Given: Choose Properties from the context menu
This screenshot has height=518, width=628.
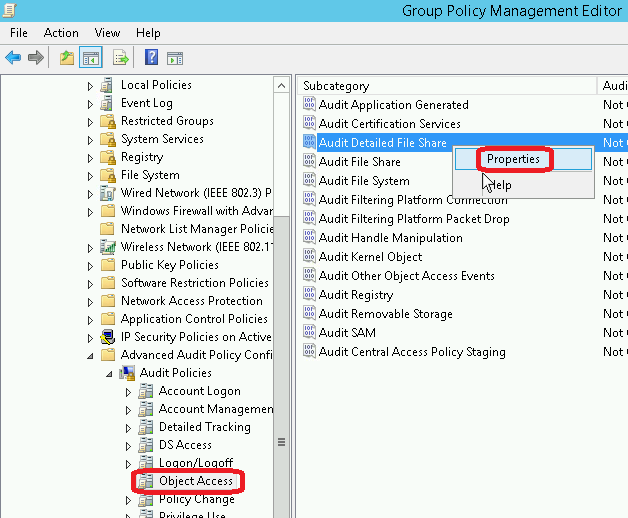Looking at the screenshot, I should pyautogui.click(x=513, y=159).
